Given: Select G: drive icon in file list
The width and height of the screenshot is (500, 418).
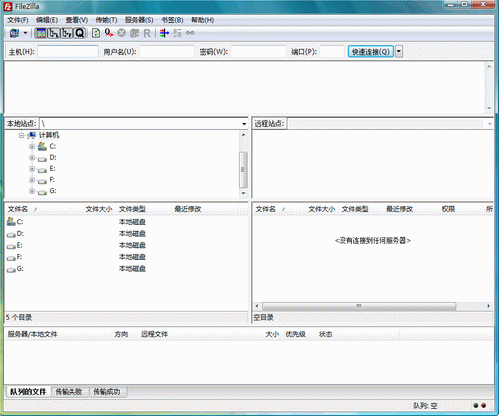Looking at the screenshot, I should [11, 270].
